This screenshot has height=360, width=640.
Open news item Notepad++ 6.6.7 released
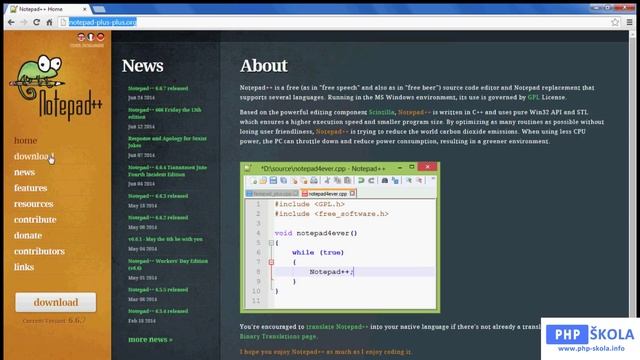[x=158, y=88]
